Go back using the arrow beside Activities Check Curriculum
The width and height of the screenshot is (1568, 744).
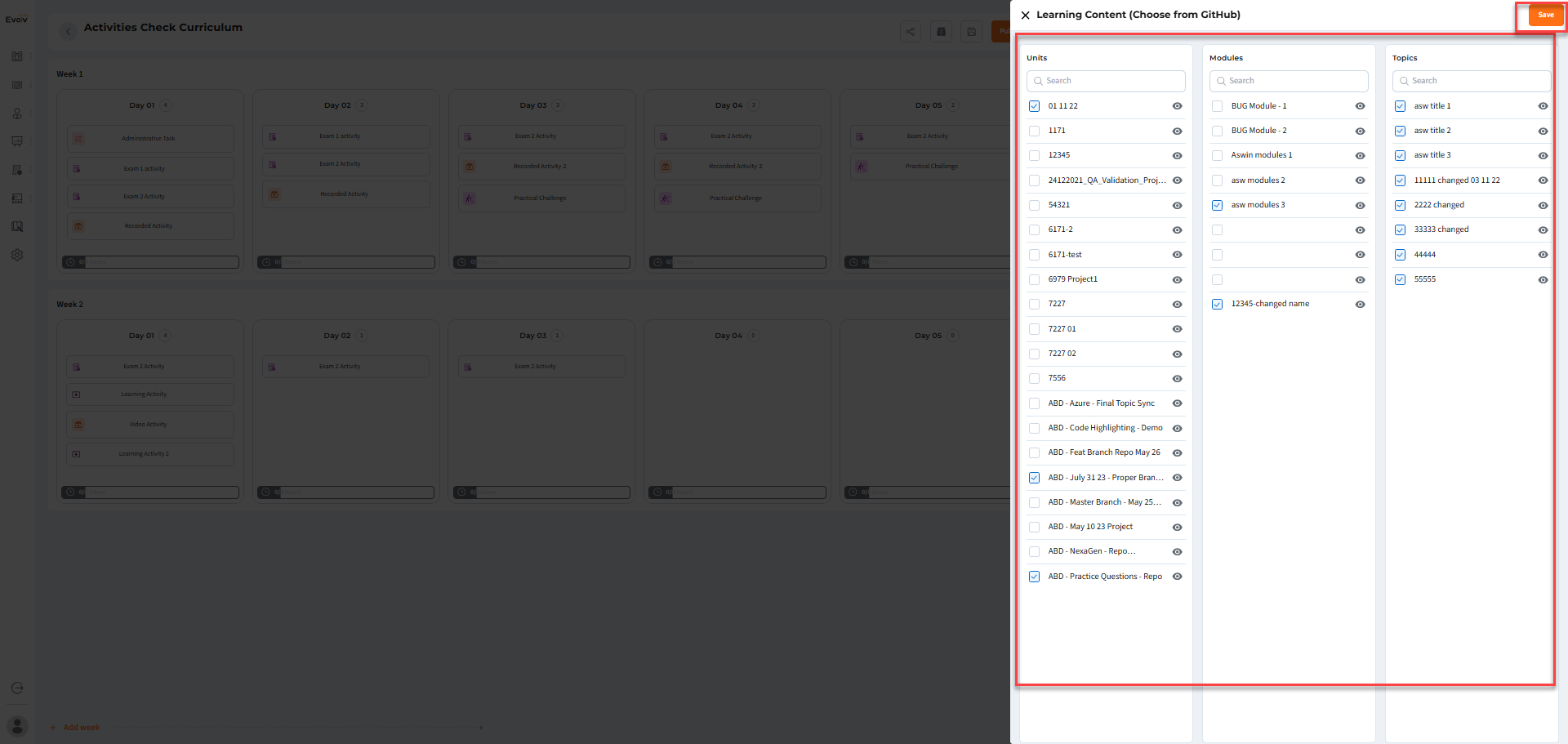point(68,31)
